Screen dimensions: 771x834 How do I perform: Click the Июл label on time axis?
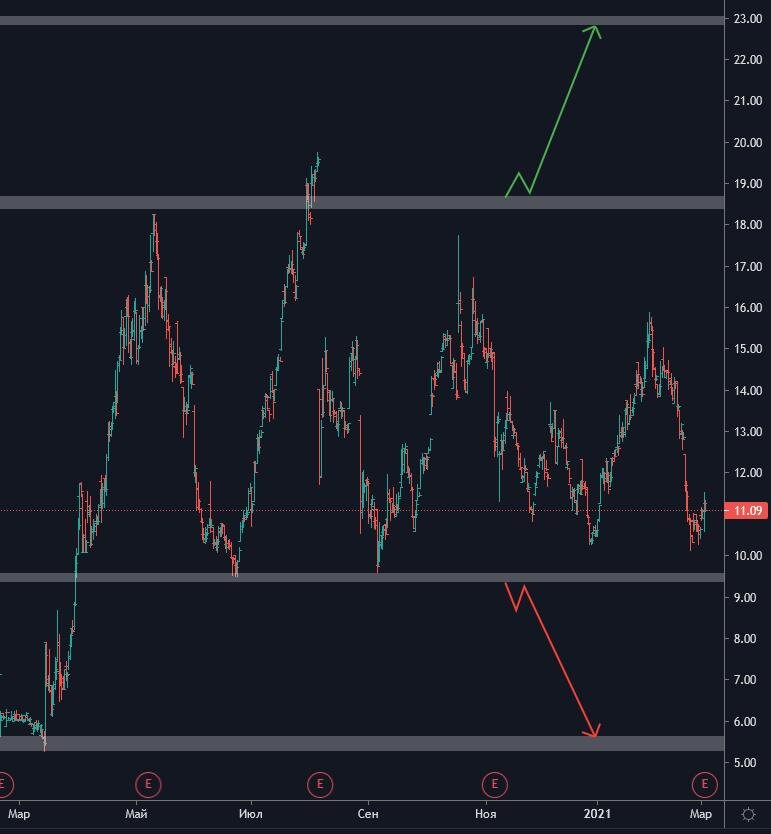(250, 814)
